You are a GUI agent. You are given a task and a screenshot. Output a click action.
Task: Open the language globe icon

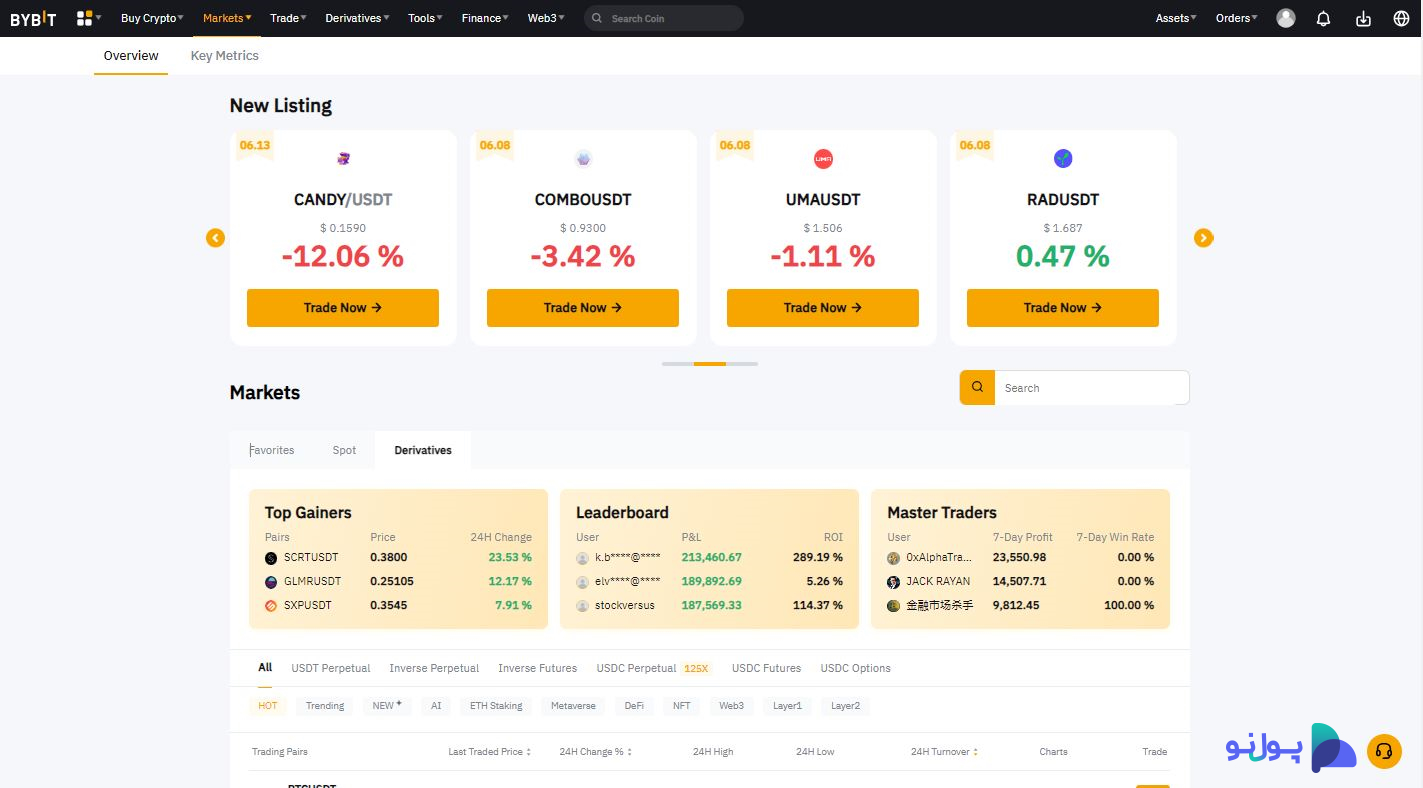[x=1401, y=18]
